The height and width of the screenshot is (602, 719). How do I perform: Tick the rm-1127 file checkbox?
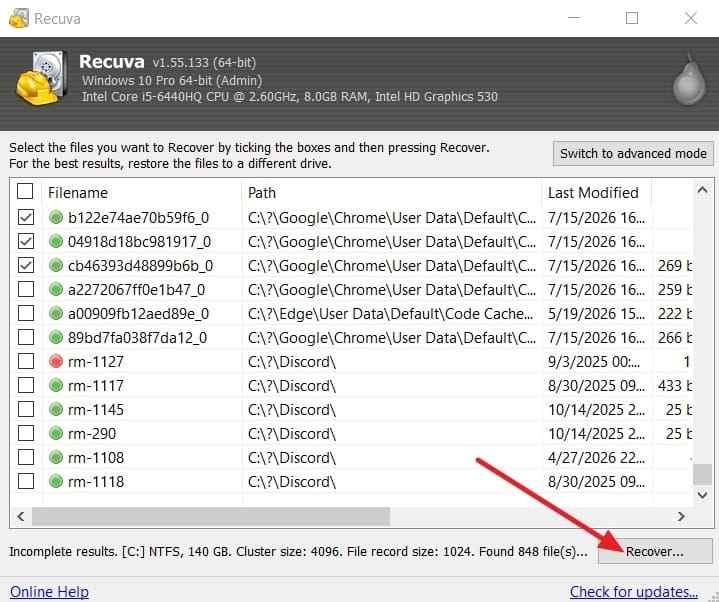(x=26, y=361)
